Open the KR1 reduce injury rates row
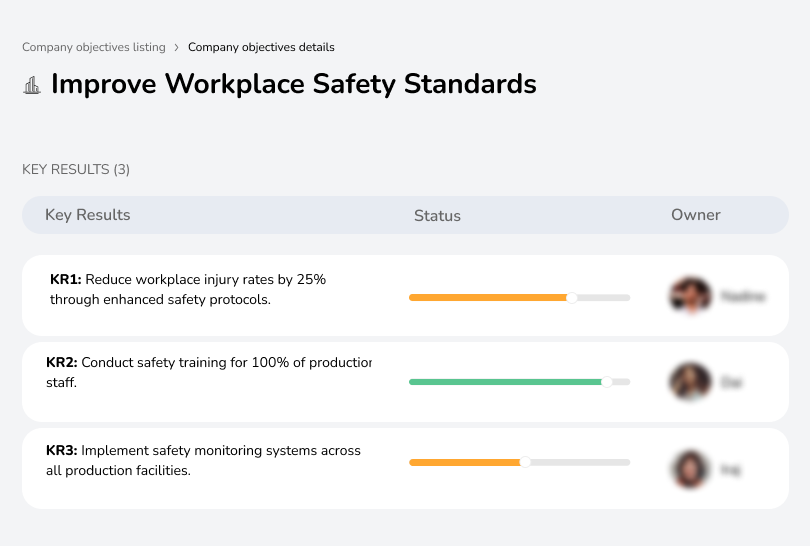Viewport: 810px width, 546px height. (x=405, y=295)
